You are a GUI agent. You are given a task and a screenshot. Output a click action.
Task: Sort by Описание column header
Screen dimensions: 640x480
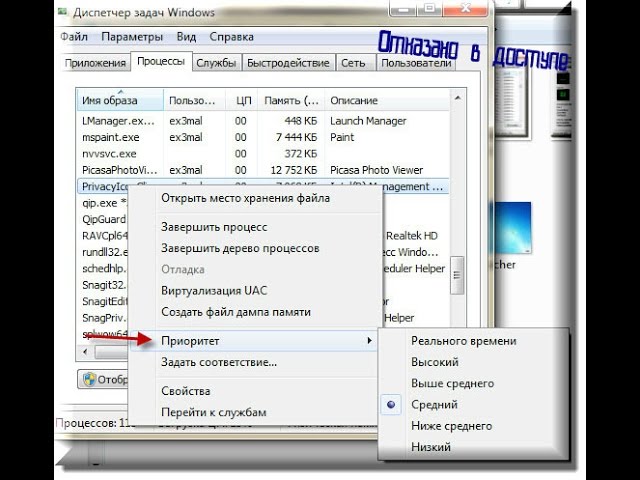tap(387, 100)
